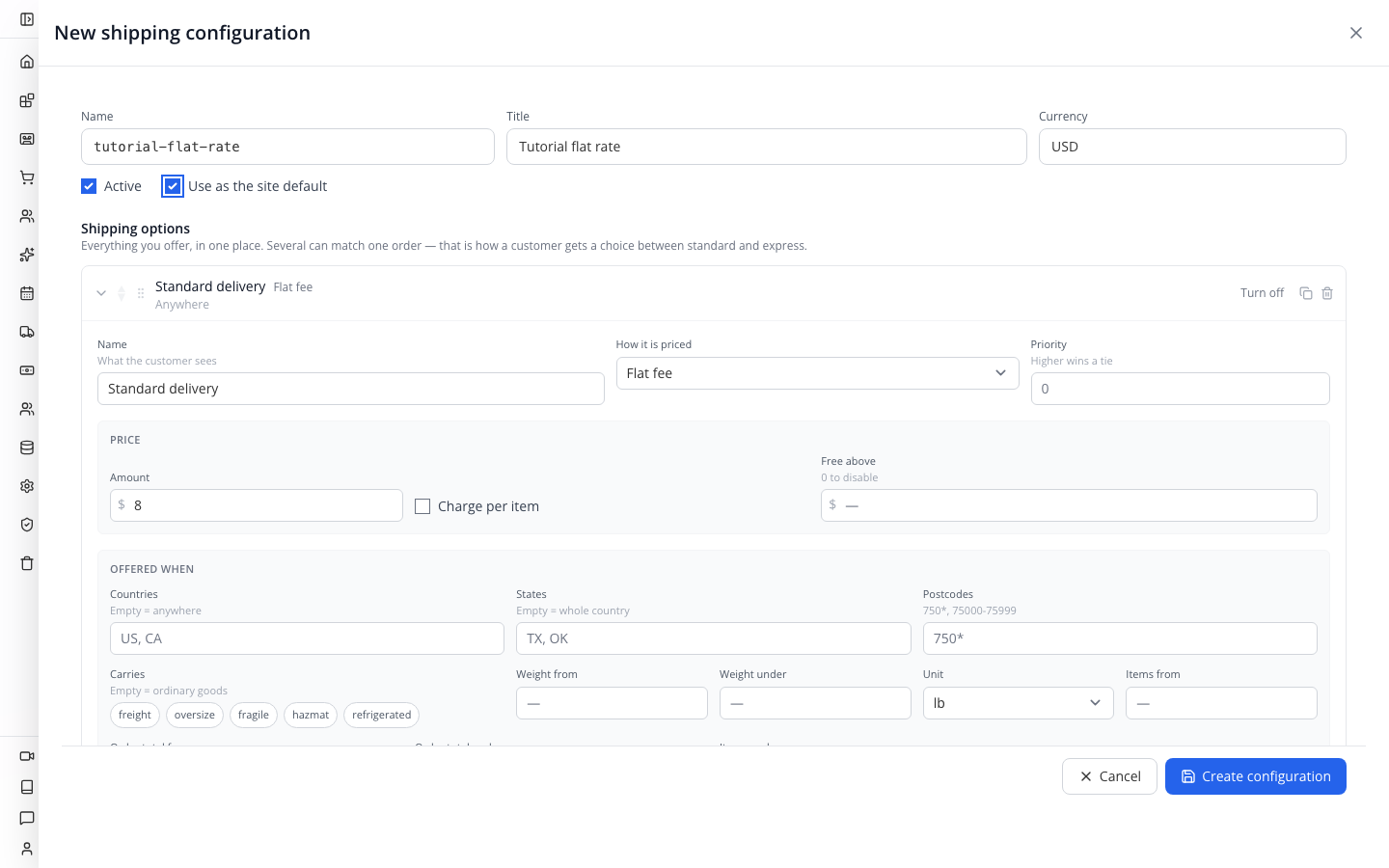Open the media gallery sidebar icon
This screenshot has height=868, width=1389.
point(27,139)
